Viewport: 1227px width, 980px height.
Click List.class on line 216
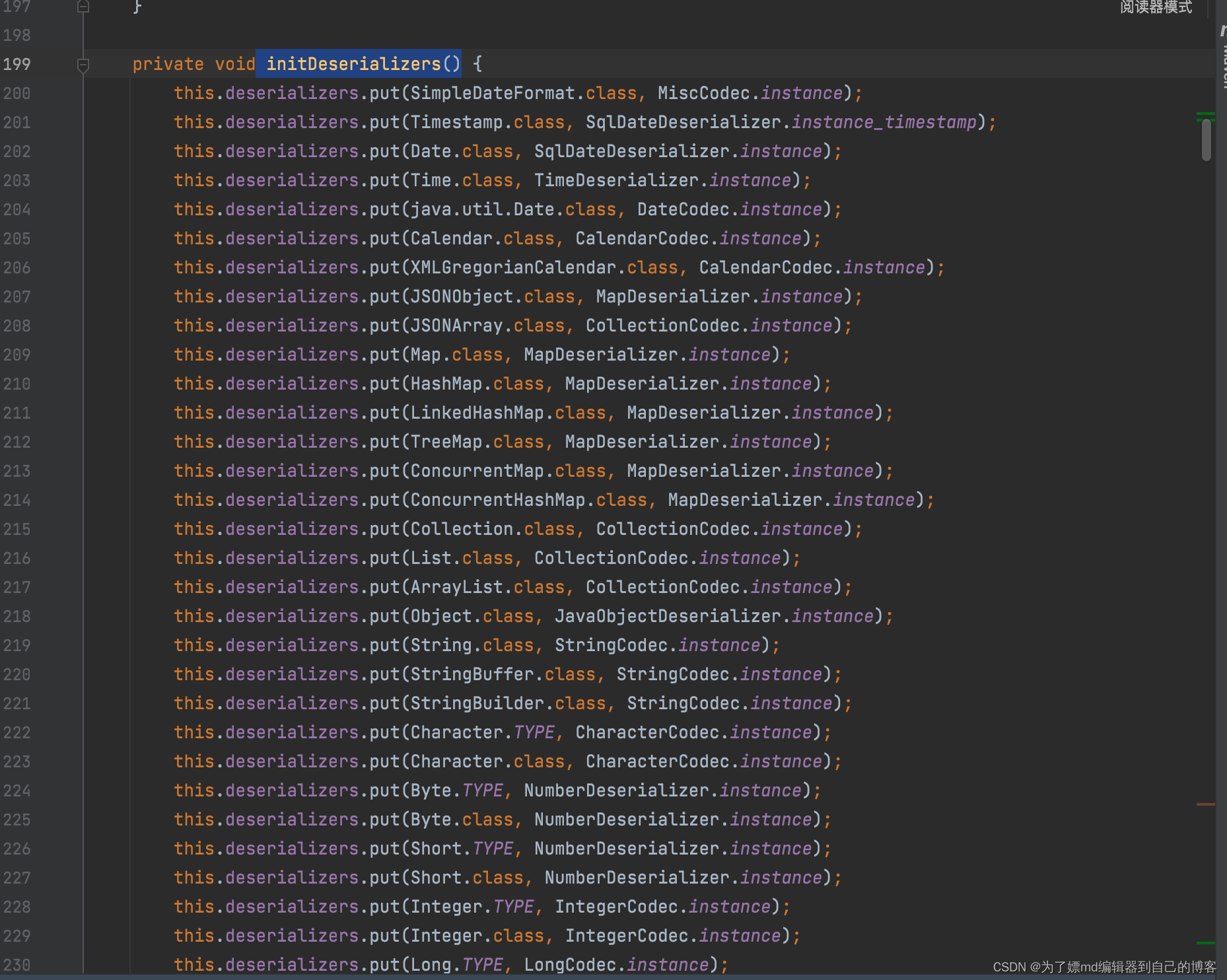pos(462,558)
